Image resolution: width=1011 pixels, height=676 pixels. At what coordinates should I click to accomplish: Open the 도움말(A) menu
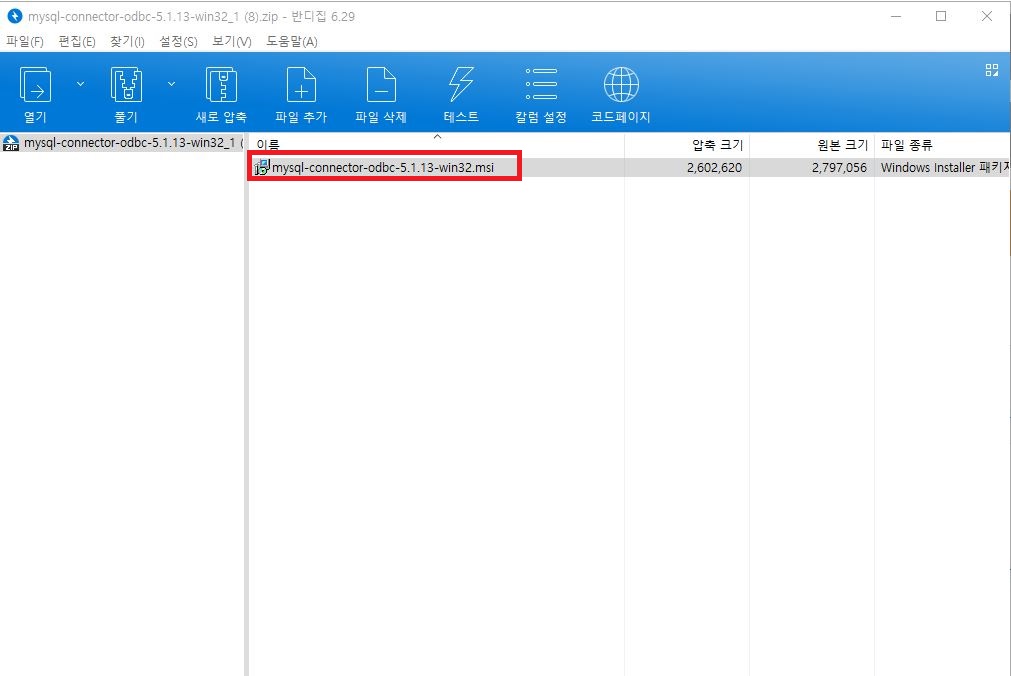[x=292, y=41]
